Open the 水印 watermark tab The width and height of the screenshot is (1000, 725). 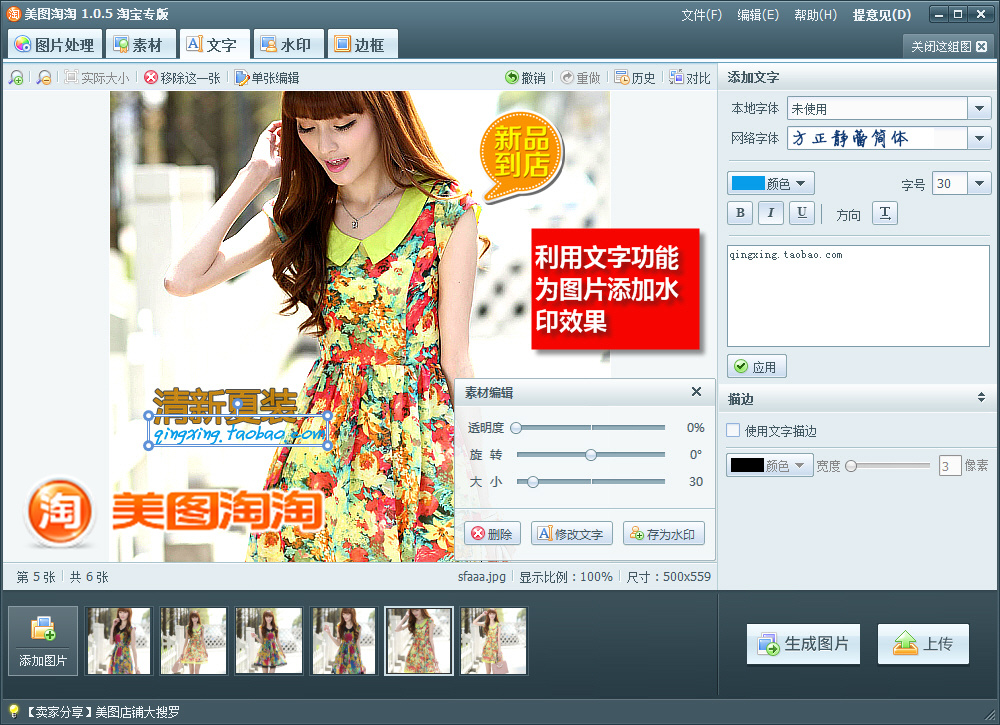tap(289, 45)
